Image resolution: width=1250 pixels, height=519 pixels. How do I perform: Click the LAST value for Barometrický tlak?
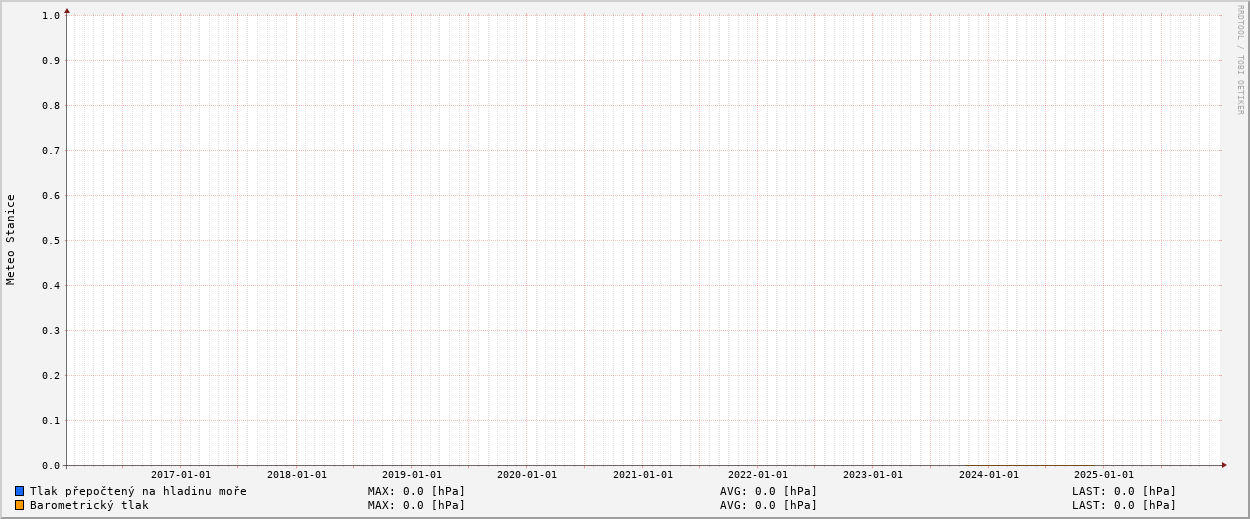(x=1124, y=505)
